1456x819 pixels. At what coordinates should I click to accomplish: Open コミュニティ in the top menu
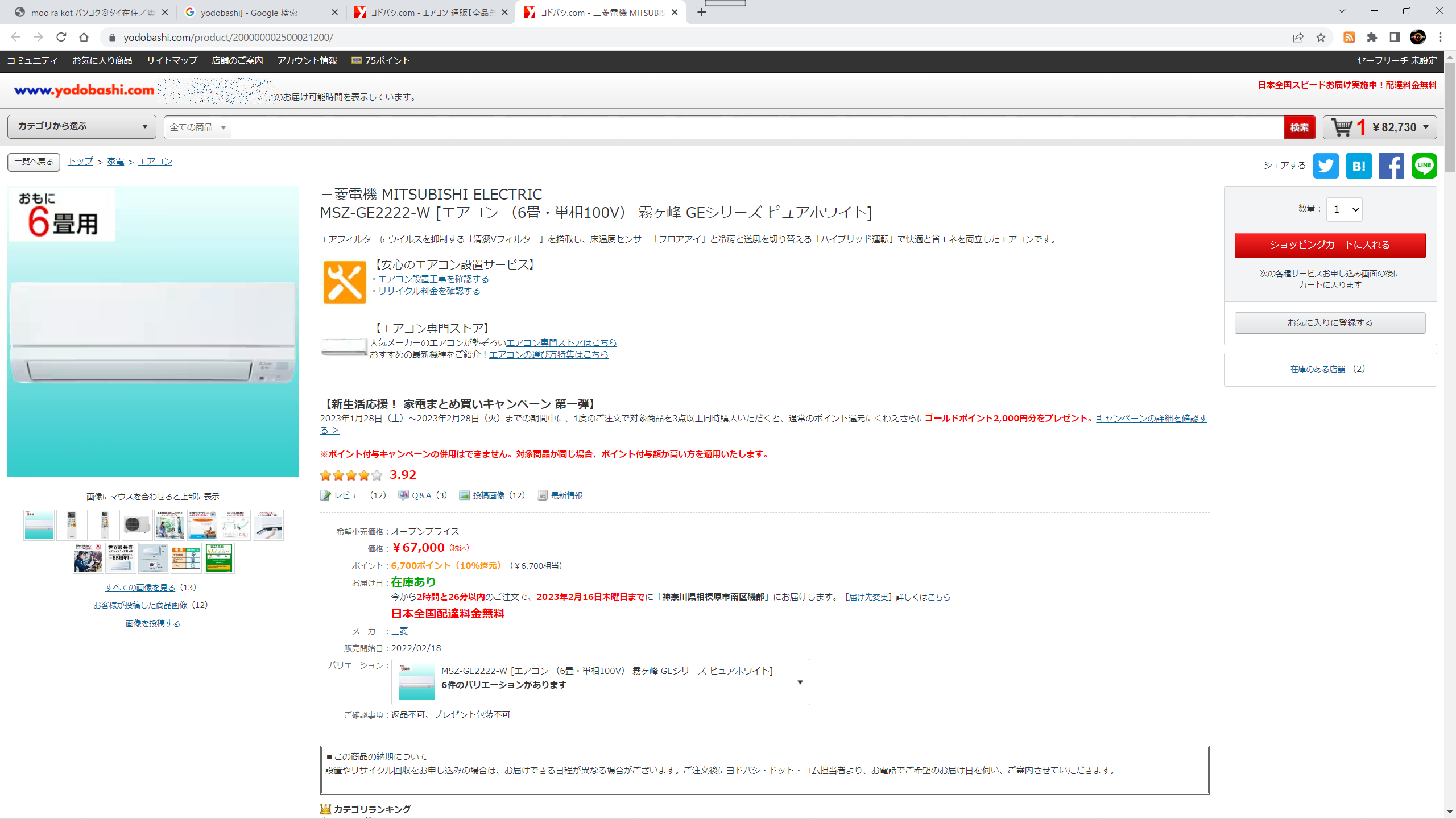pyautogui.click(x=32, y=61)
